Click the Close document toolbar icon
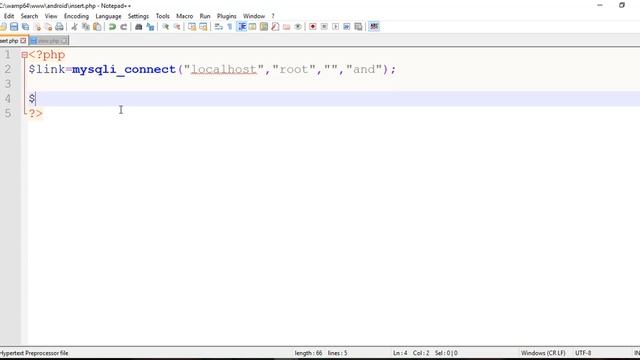 (37, 27)
